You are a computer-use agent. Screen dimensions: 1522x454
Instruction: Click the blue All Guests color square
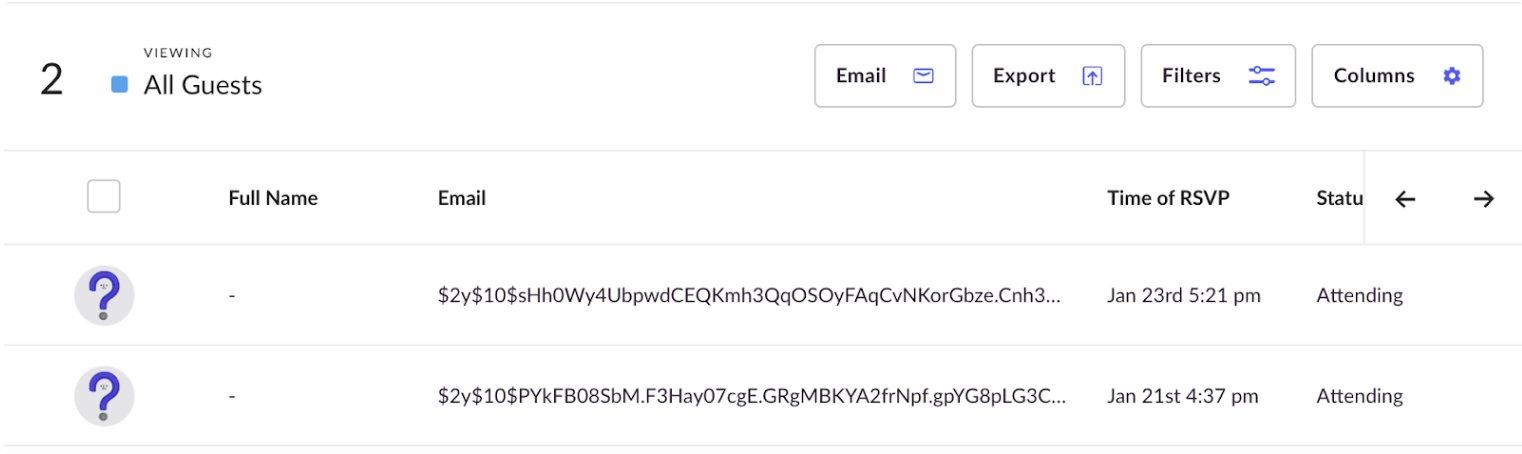(120, 85)
